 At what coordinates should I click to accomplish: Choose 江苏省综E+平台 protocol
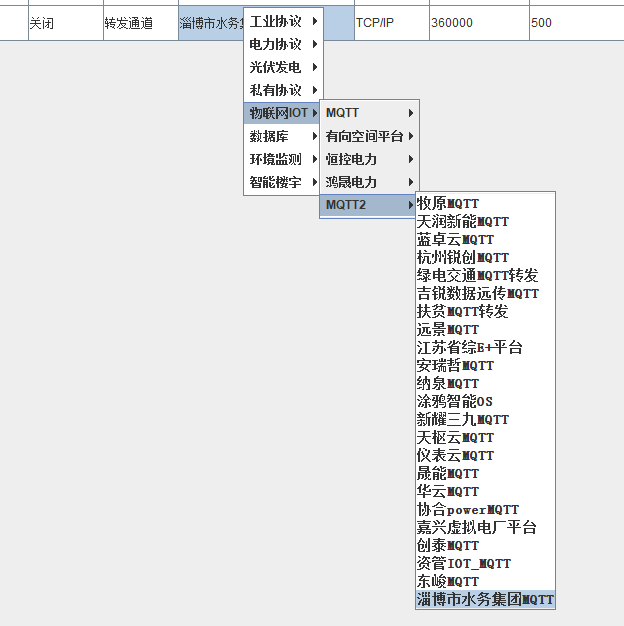(x=485, y=347)
